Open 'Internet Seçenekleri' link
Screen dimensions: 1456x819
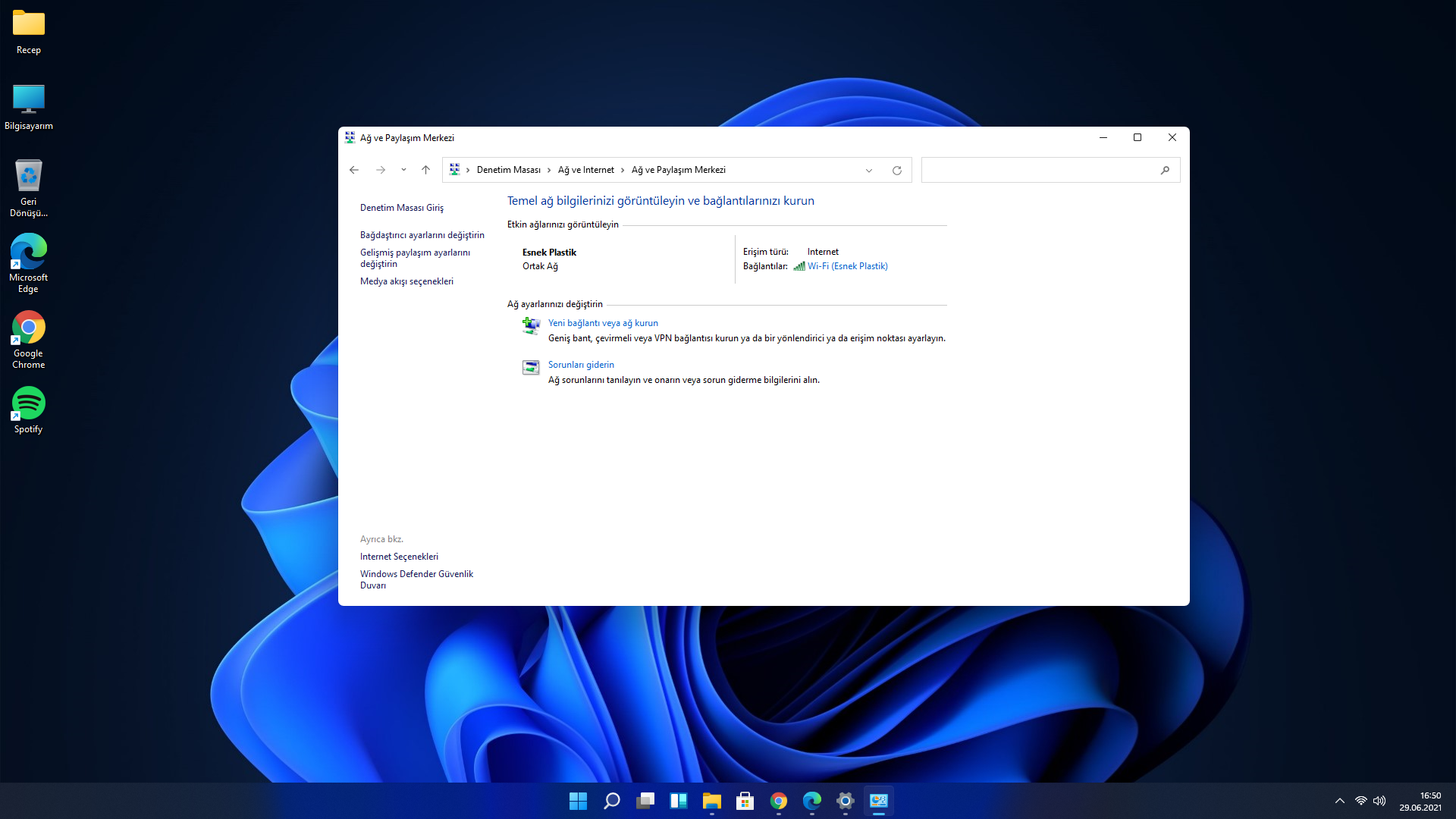click(399, 557)
